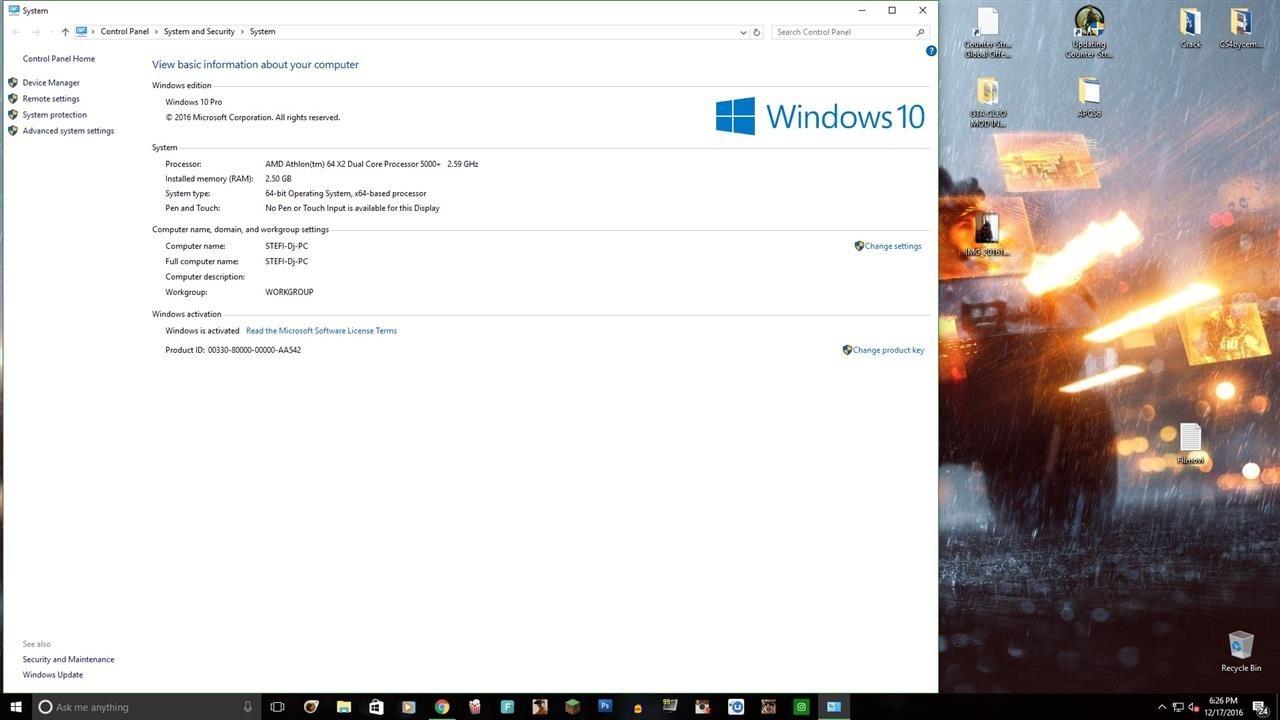The height and width of the screenshot is (720, 1280).
Task: Click the taskbar clock showing 6:26 PM
Action: pyautogui.click(x=1223, y=707)
